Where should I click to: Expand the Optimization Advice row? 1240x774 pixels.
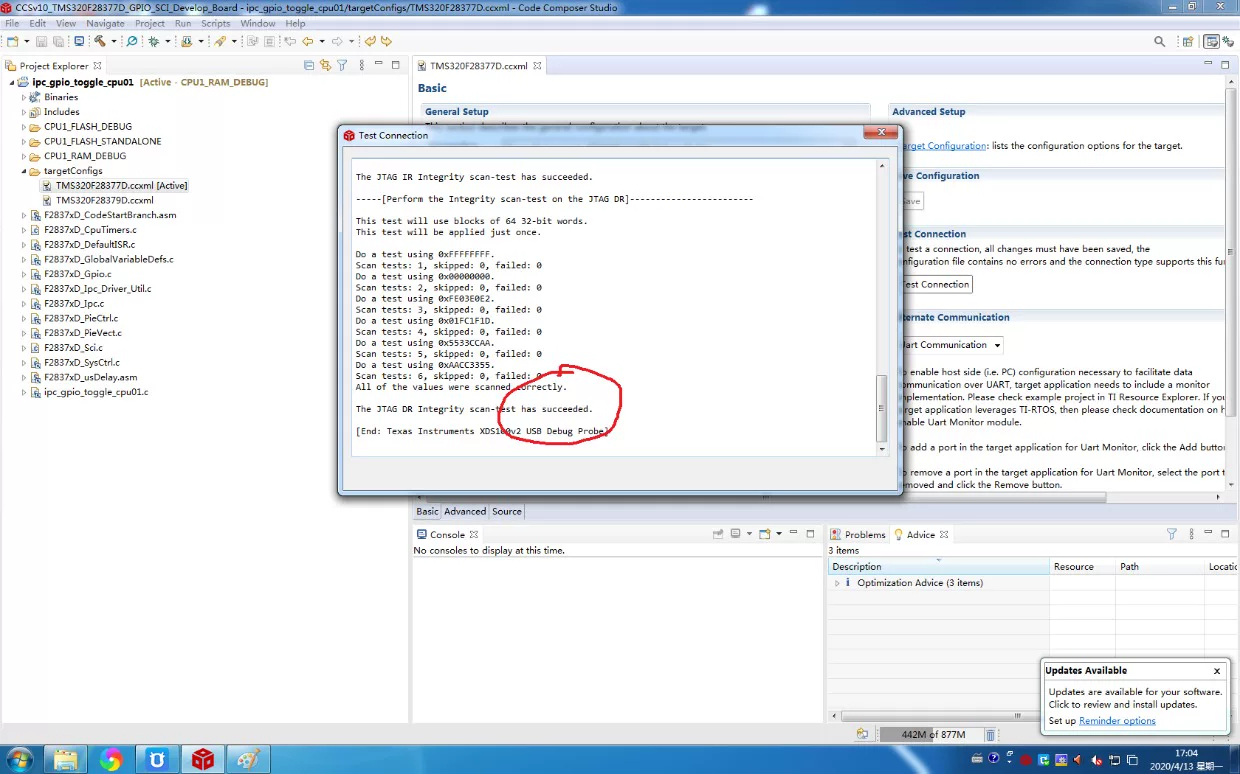coord(837,583)
